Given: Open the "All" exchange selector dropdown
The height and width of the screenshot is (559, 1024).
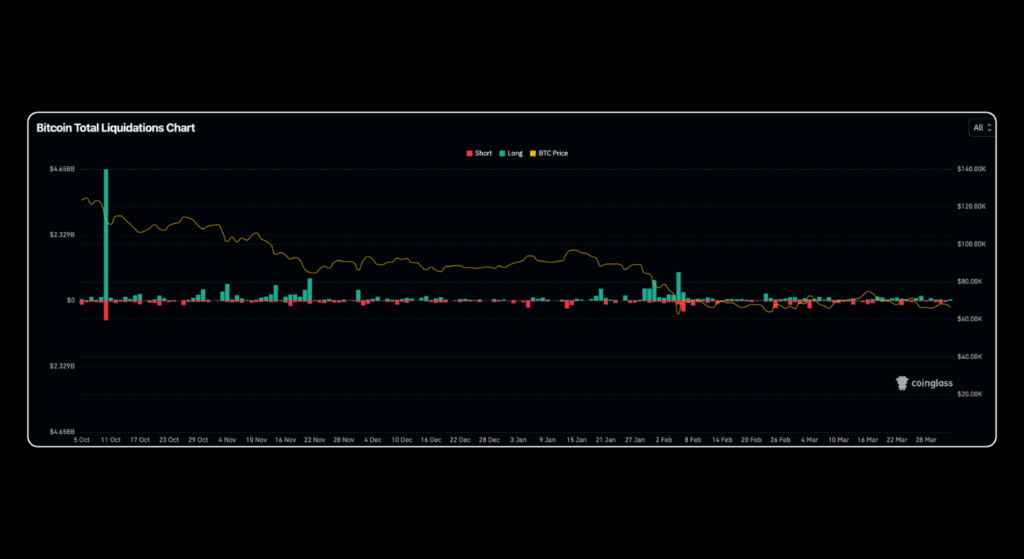Looking at the screenshot, I should click(x=982, y=127).
